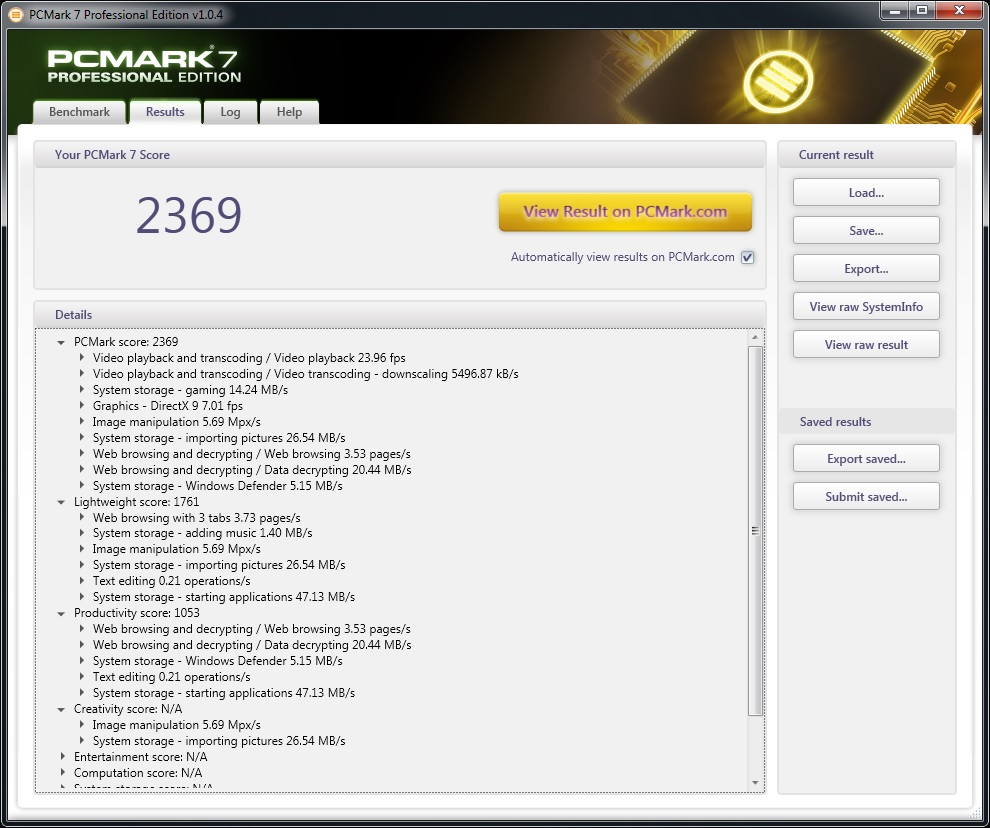Select the large 2369 score value
Viewport: 990px width, 828px height.
tap(189, 215)
